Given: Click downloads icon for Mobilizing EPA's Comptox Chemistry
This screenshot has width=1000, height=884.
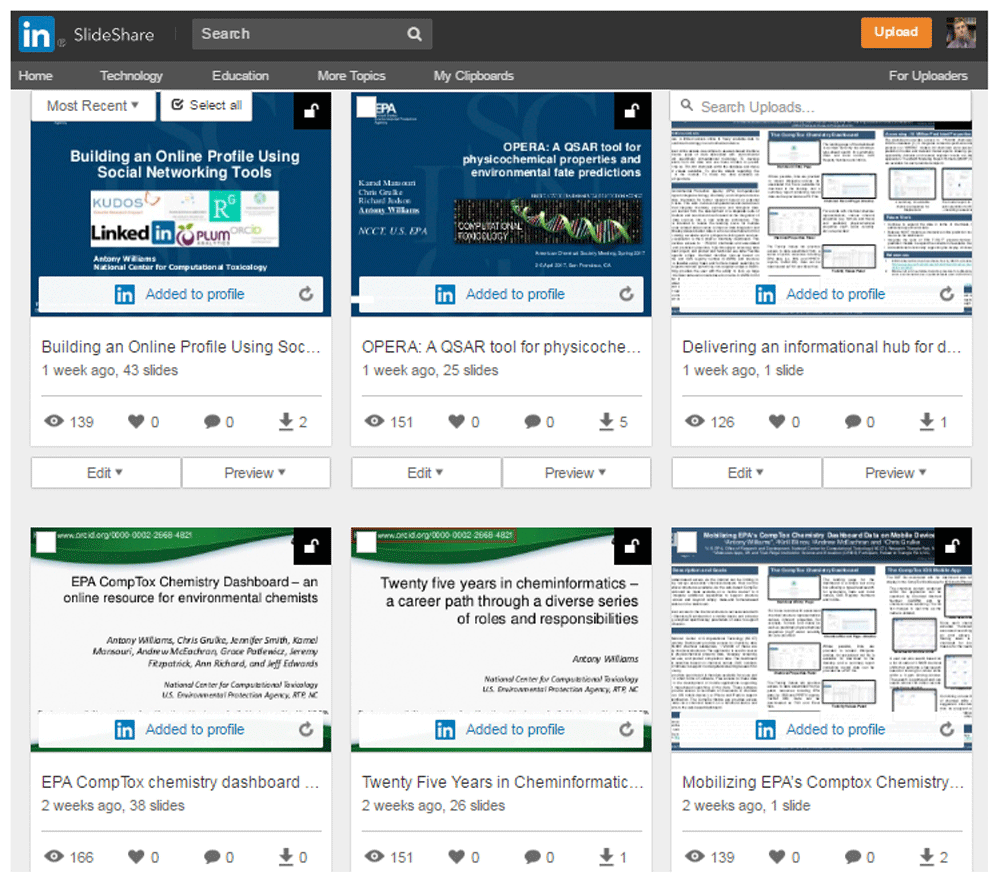Looking at the screenshot, I should point(927,857).
